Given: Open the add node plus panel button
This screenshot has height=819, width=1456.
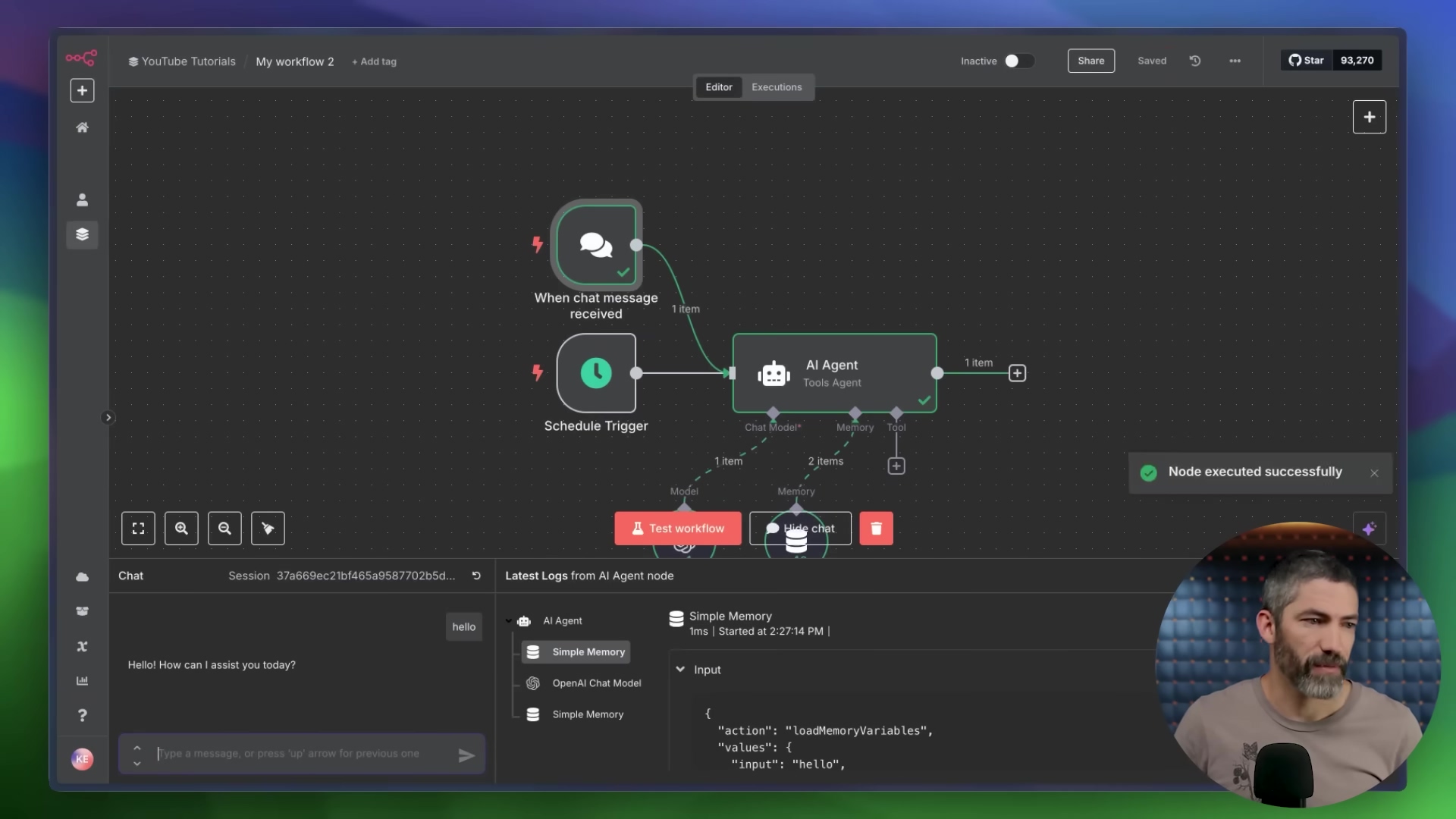Looking at the screenshot, I should point(1370,117).
